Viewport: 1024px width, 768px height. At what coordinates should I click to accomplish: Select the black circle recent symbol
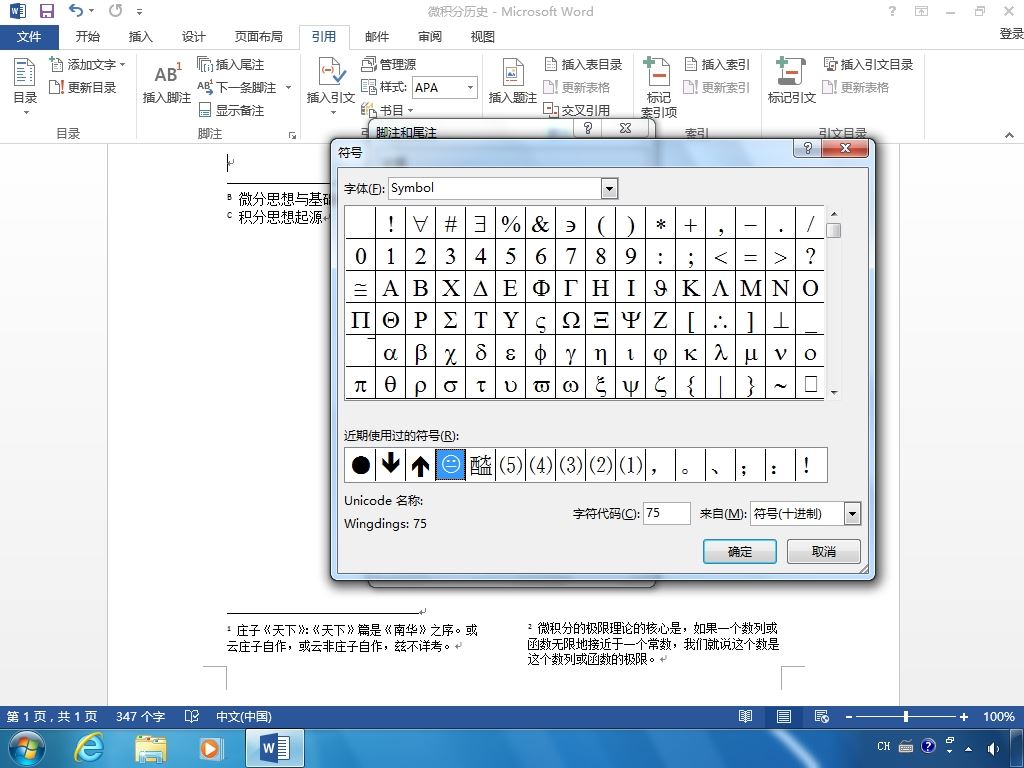click(x=360, y=465)
